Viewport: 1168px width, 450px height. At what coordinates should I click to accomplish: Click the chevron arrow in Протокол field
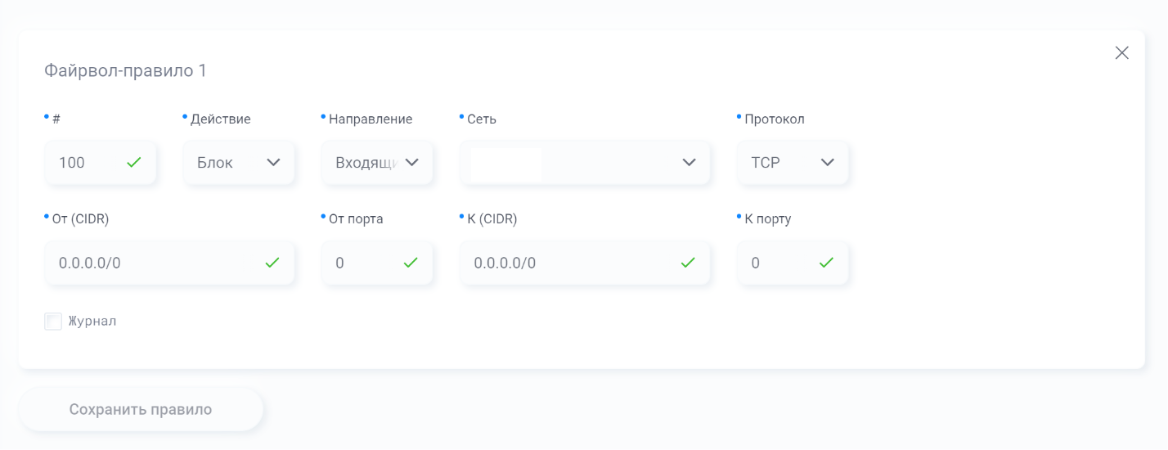coord(828,162)
